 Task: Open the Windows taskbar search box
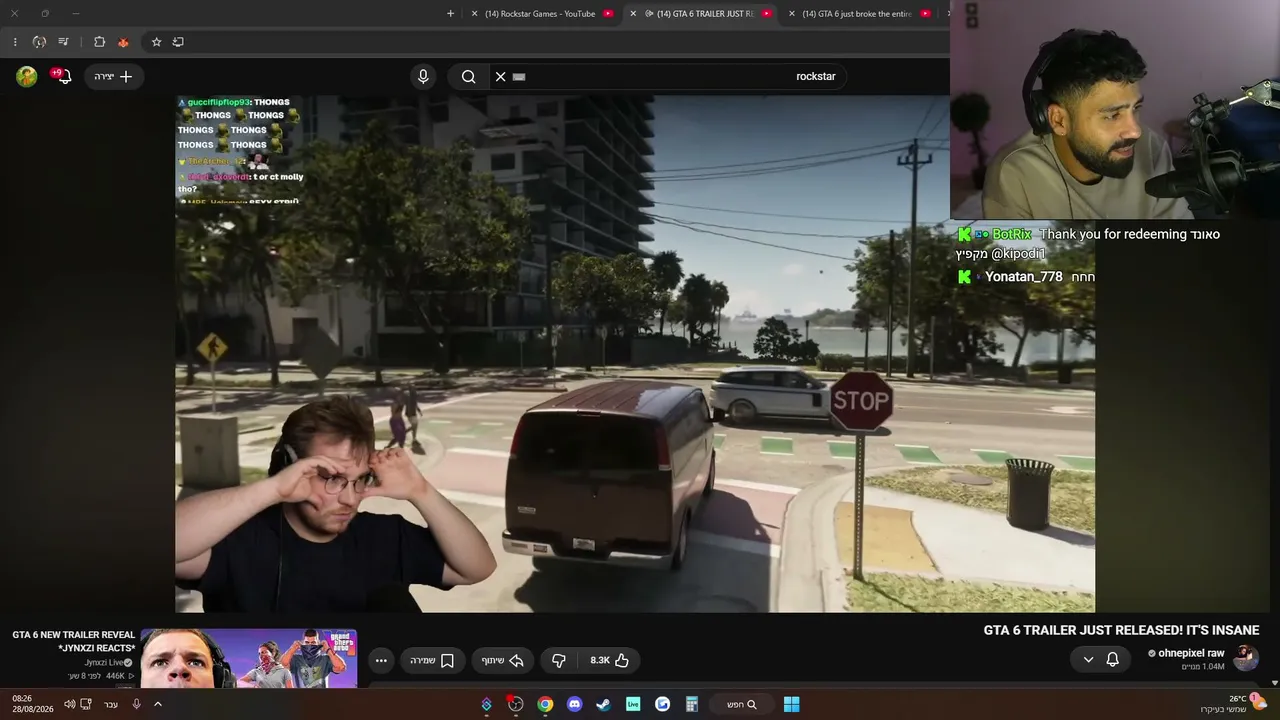pos(741,704)
